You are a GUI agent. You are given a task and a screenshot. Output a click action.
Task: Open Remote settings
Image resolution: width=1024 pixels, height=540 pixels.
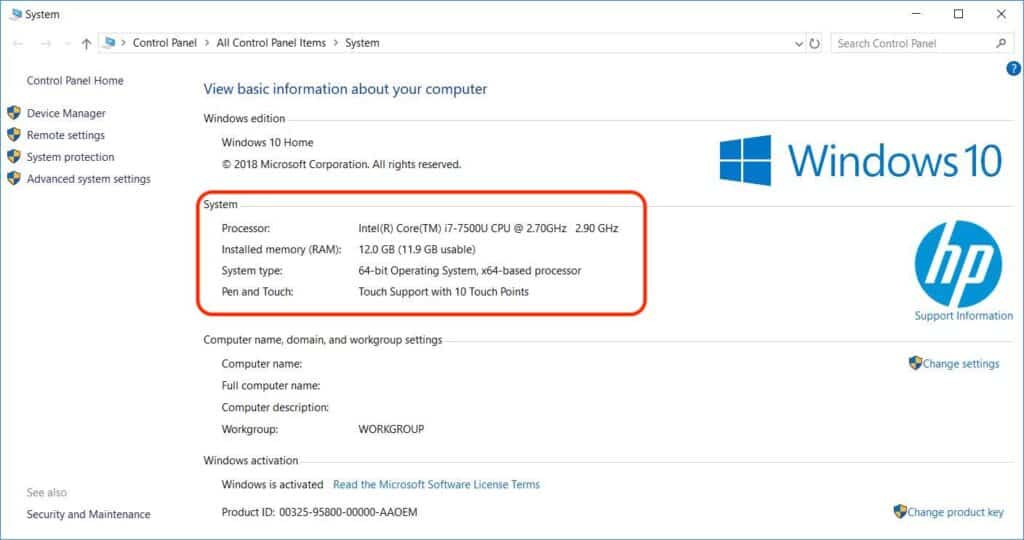coord(65,135)
